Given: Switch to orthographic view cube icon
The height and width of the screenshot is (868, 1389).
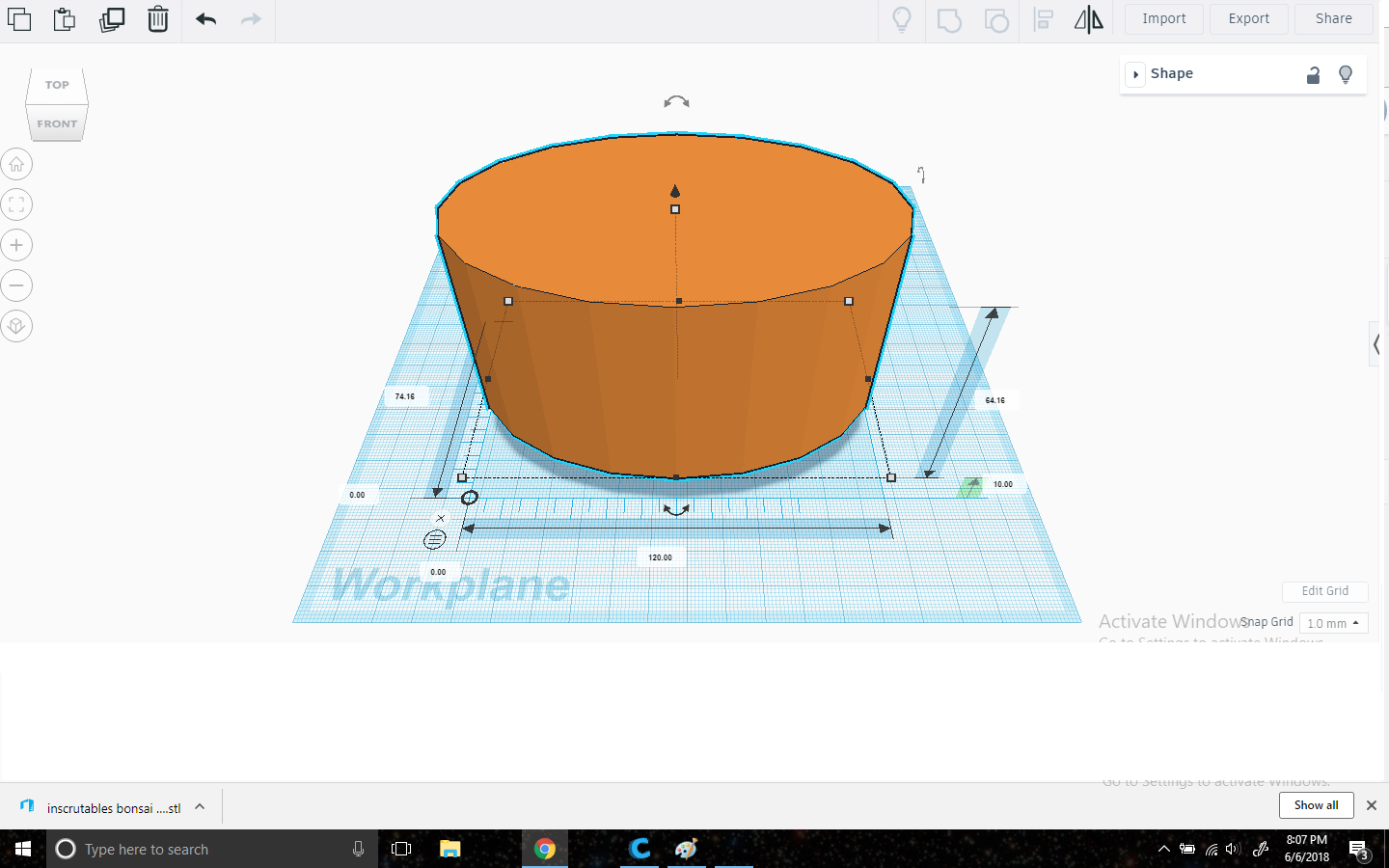Looking at the screenshot, I should 16,326.
